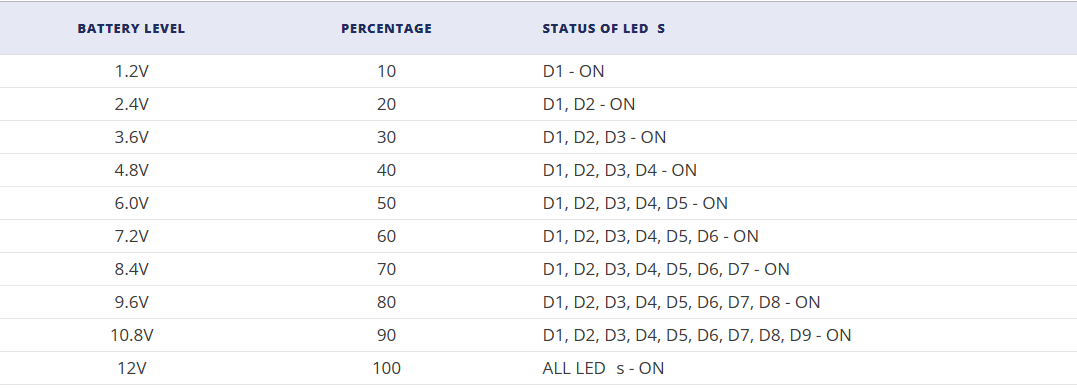Click the percentage value 50

point(387,203)
